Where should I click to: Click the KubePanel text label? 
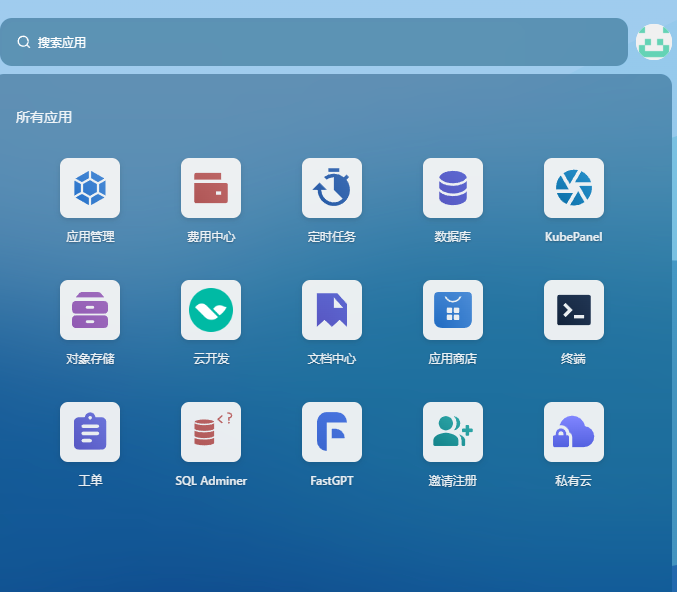tap(574, 237)
